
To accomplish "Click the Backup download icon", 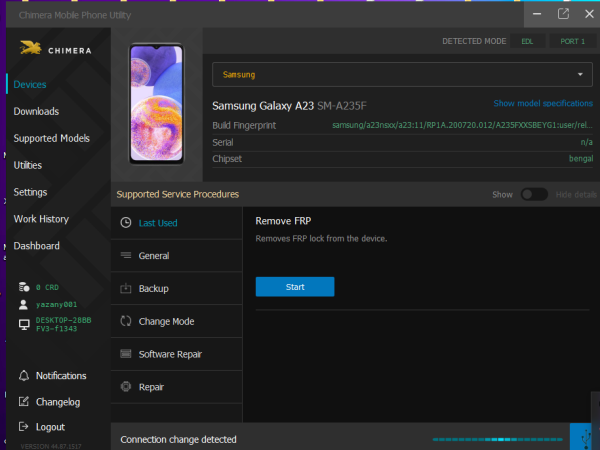I will click(126, 288).
